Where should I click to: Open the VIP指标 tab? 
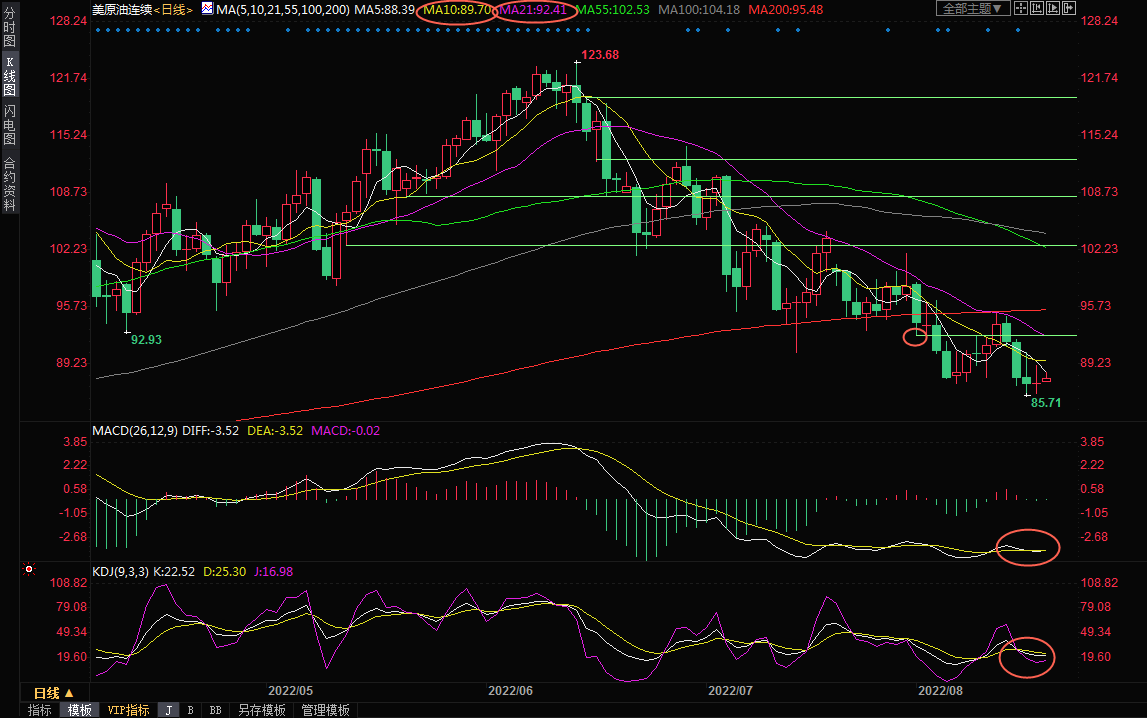[128, 710]
